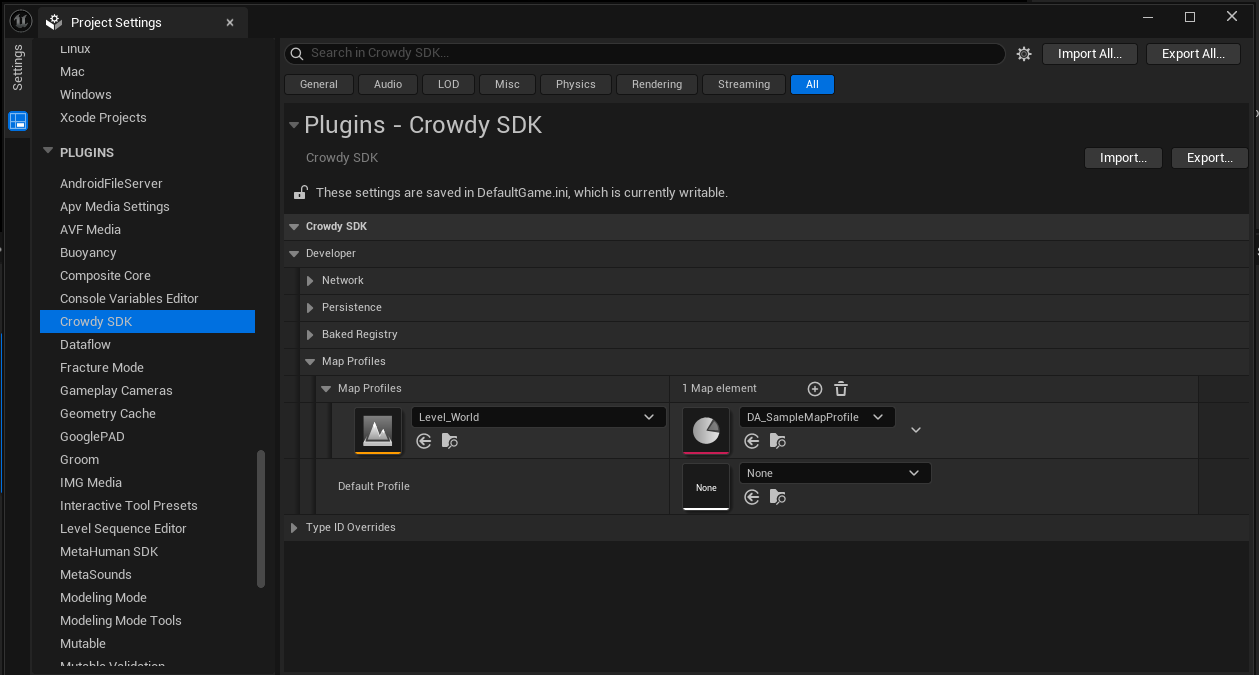Click the Export All... button
Screen dimensions: 1259x675
[x=1194, y=54]
